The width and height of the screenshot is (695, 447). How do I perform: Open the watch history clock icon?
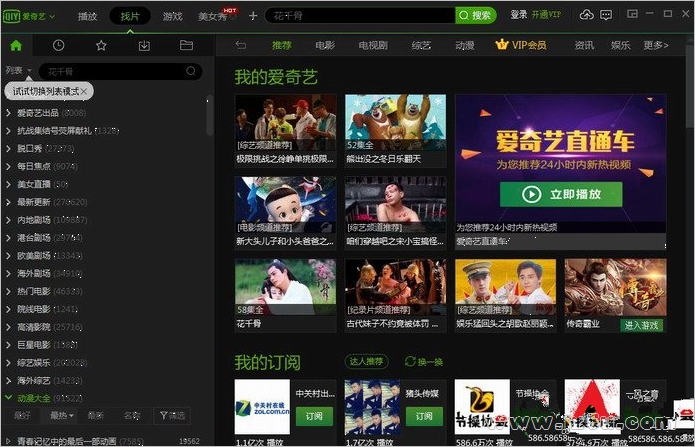click(59, 45)
